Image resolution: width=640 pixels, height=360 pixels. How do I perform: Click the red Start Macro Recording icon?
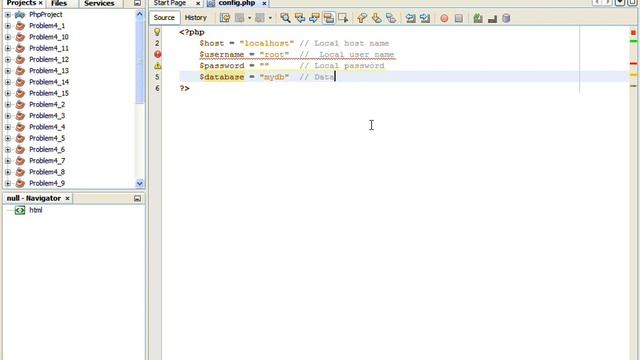pyautogui.click(x=444, y=18)
